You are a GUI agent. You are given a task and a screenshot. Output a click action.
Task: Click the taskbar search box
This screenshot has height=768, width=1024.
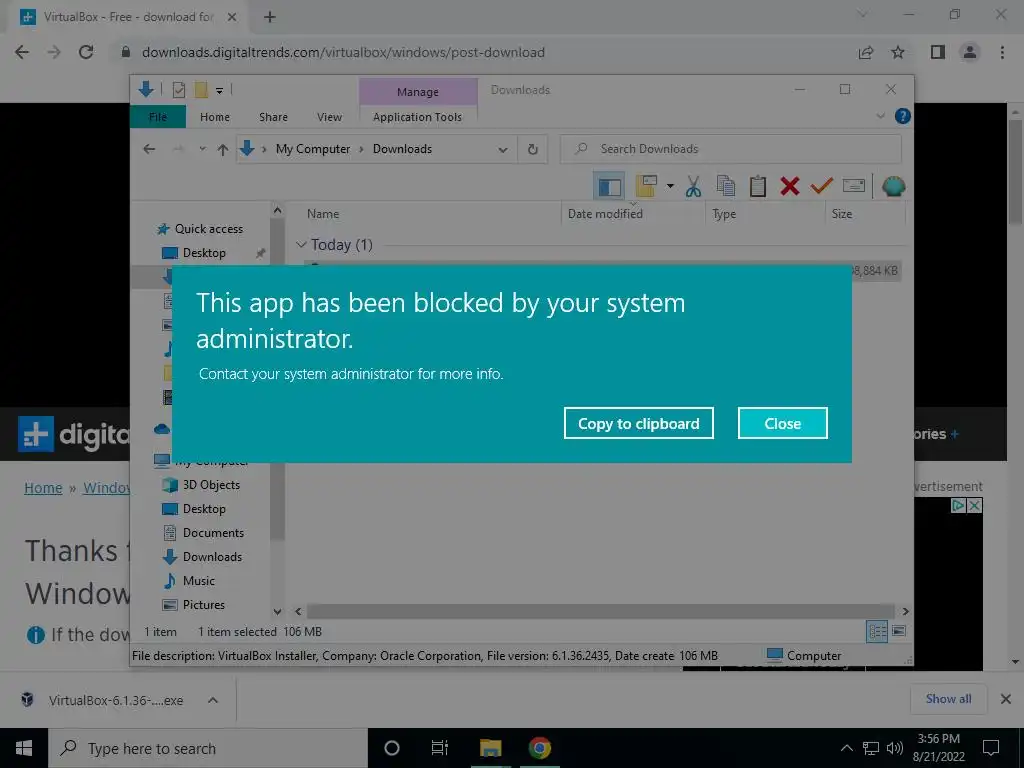pos(208,748)
